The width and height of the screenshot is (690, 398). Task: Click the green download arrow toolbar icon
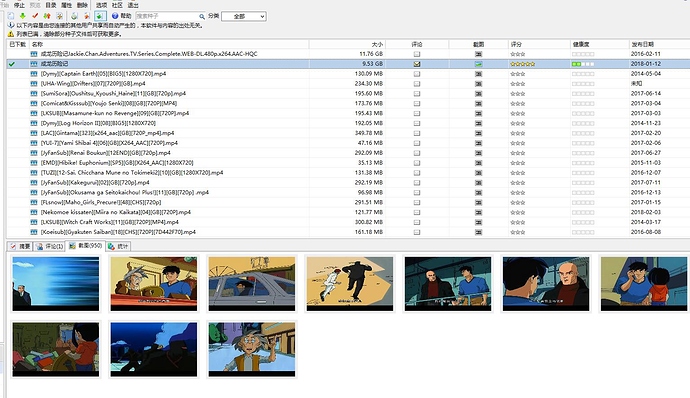[x=22, y=16]
